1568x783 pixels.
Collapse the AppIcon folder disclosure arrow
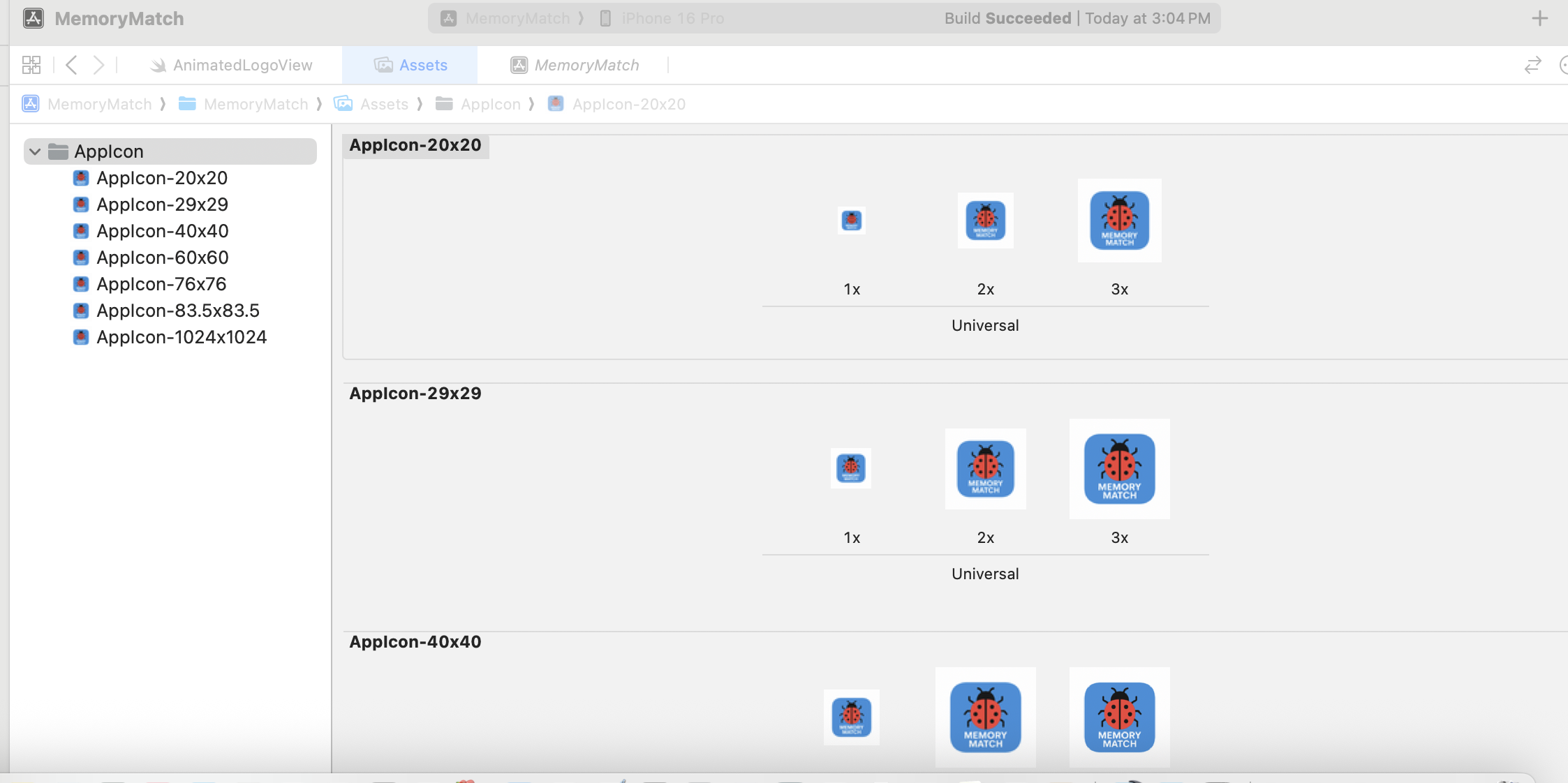tap(35, 151)
